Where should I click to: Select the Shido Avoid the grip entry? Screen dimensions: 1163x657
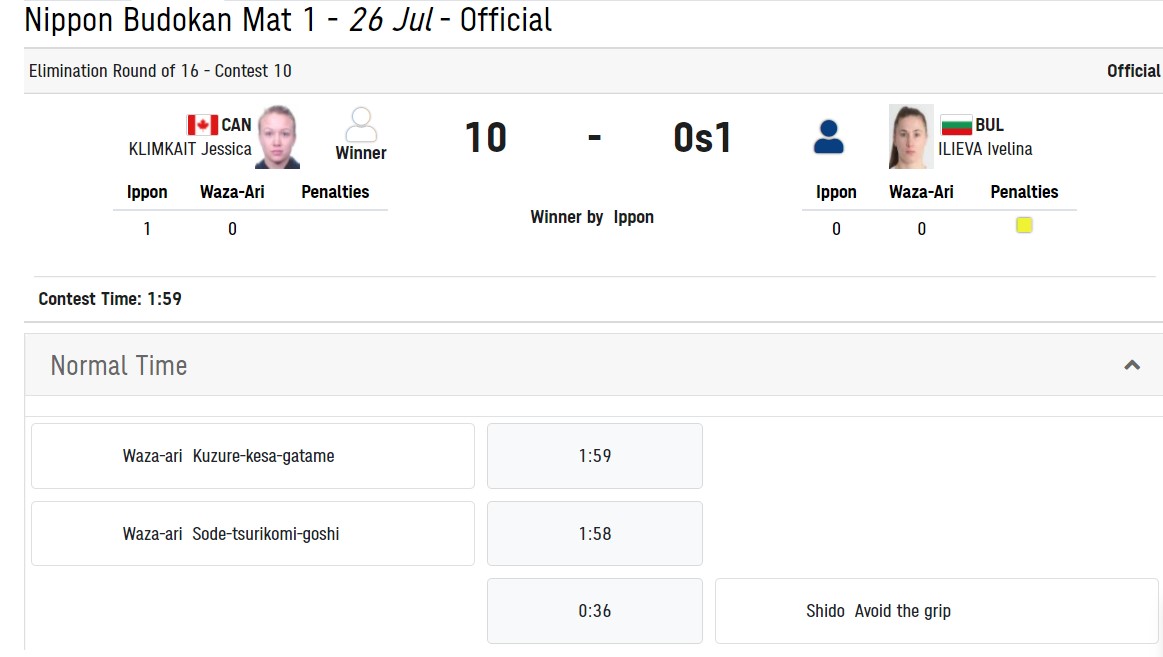pyautogui.click(x=936, y=611)
